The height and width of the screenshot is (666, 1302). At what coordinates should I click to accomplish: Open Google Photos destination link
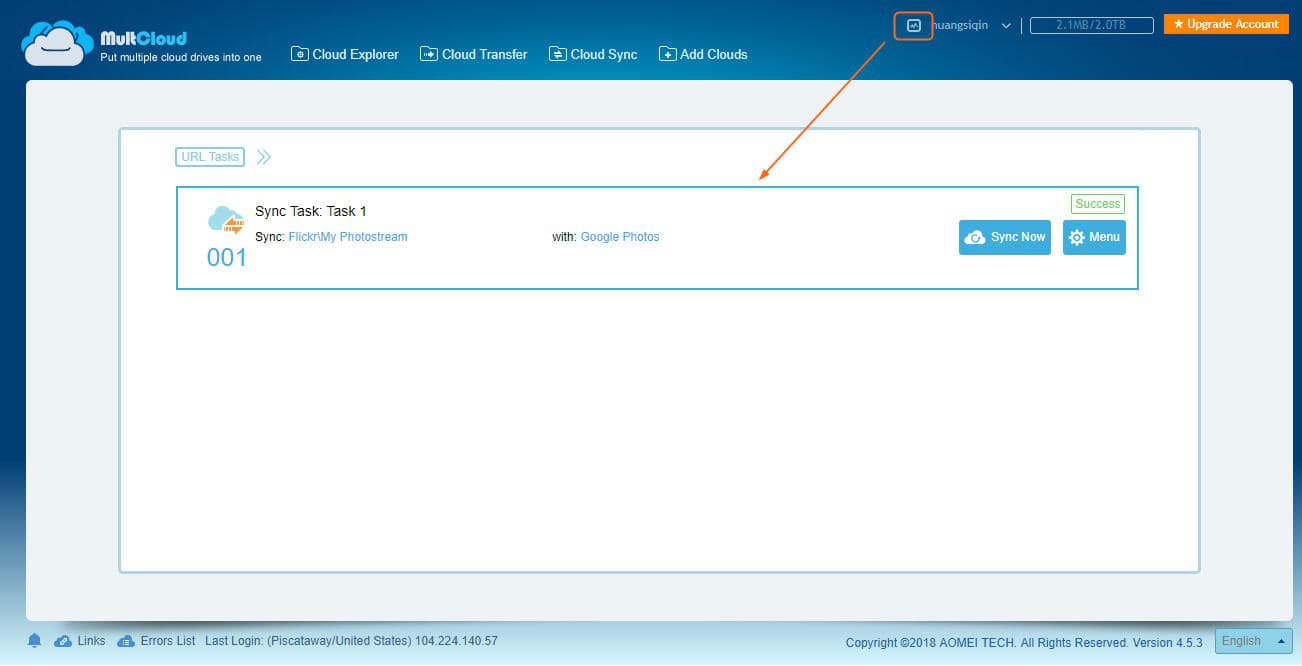(x=620, y=237)
